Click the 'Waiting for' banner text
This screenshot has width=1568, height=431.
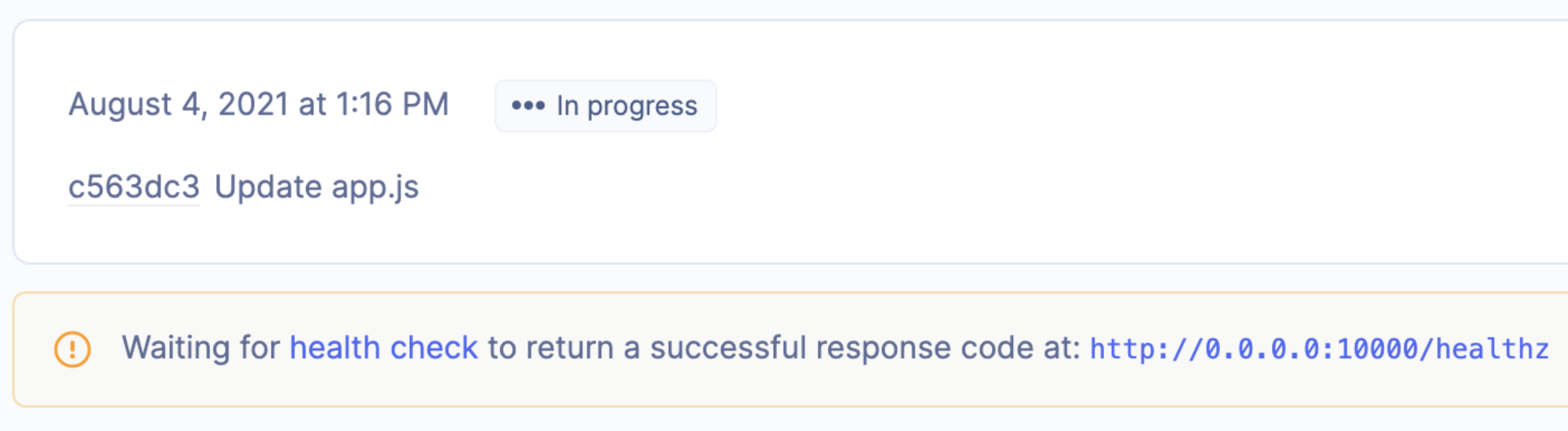point(201,348)
